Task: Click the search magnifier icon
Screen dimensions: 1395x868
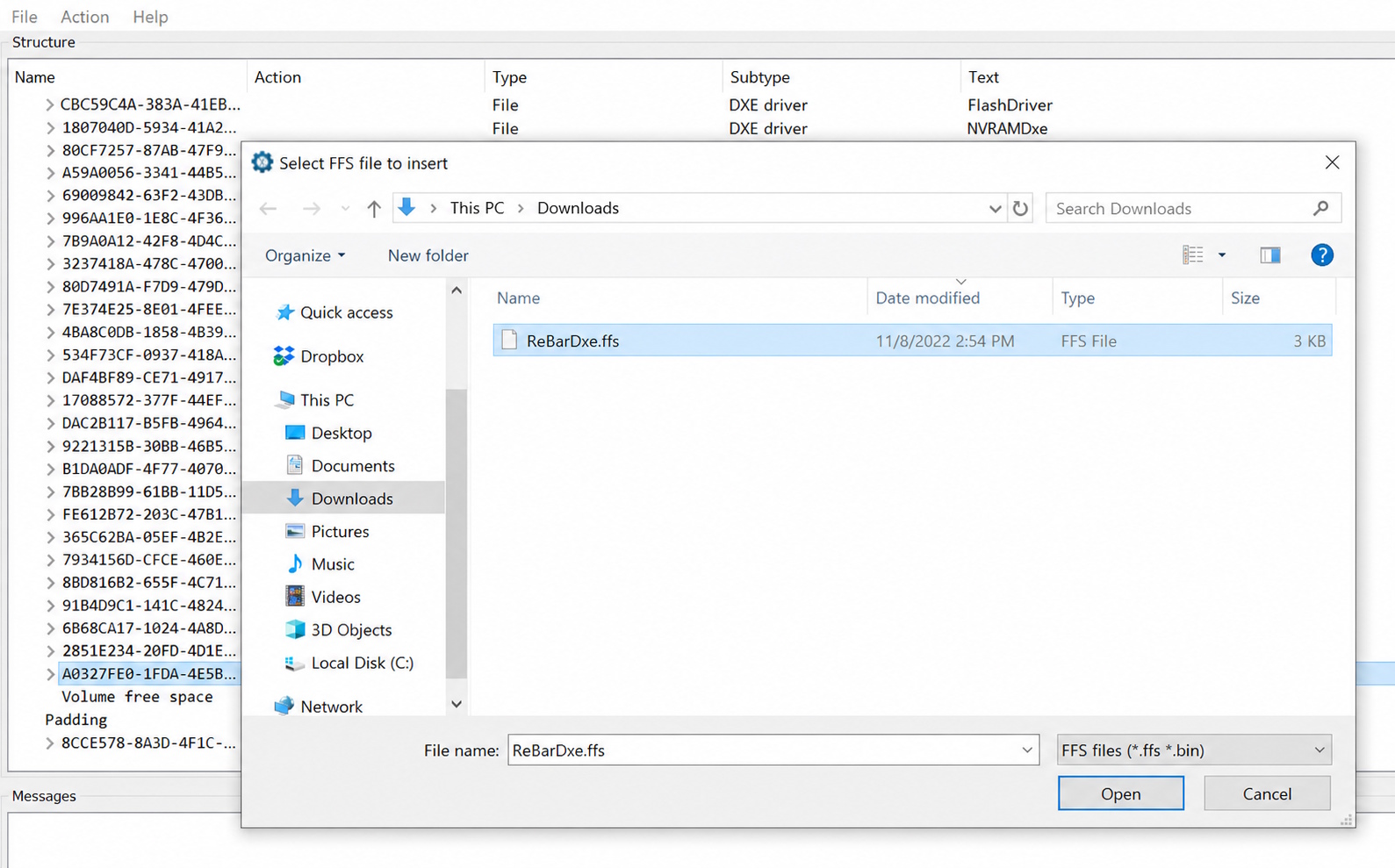Action: click(1320, 209)
